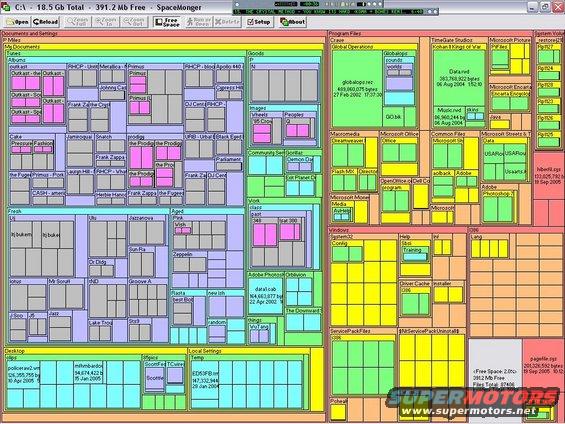Click the Documents and Settings folder label
The width and height of the screenshot is (565, 424).
pos(30,34)
